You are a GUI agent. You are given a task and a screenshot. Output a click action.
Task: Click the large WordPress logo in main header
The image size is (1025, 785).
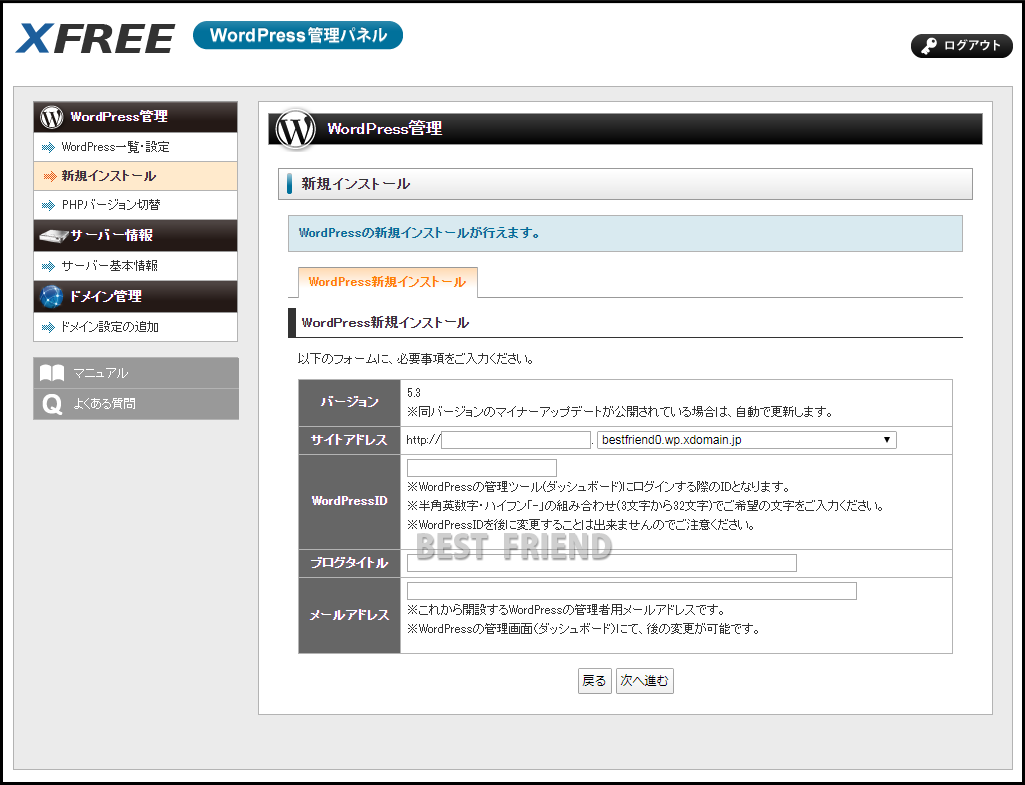295,129
